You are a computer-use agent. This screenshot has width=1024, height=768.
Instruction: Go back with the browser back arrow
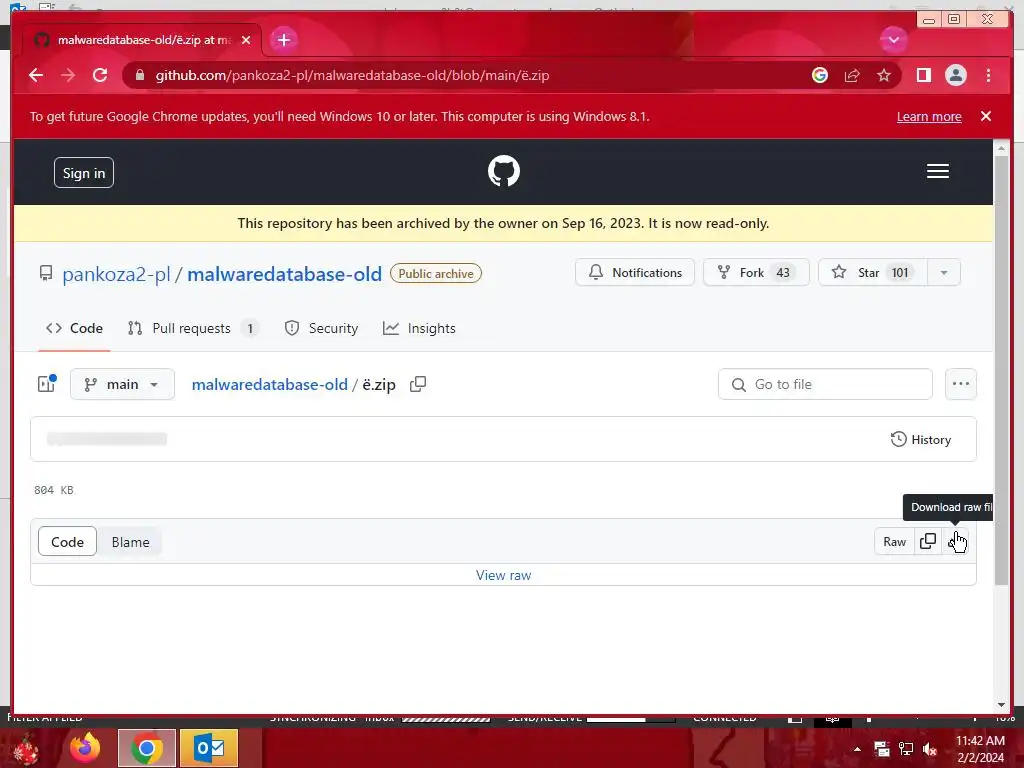point(36,75)
